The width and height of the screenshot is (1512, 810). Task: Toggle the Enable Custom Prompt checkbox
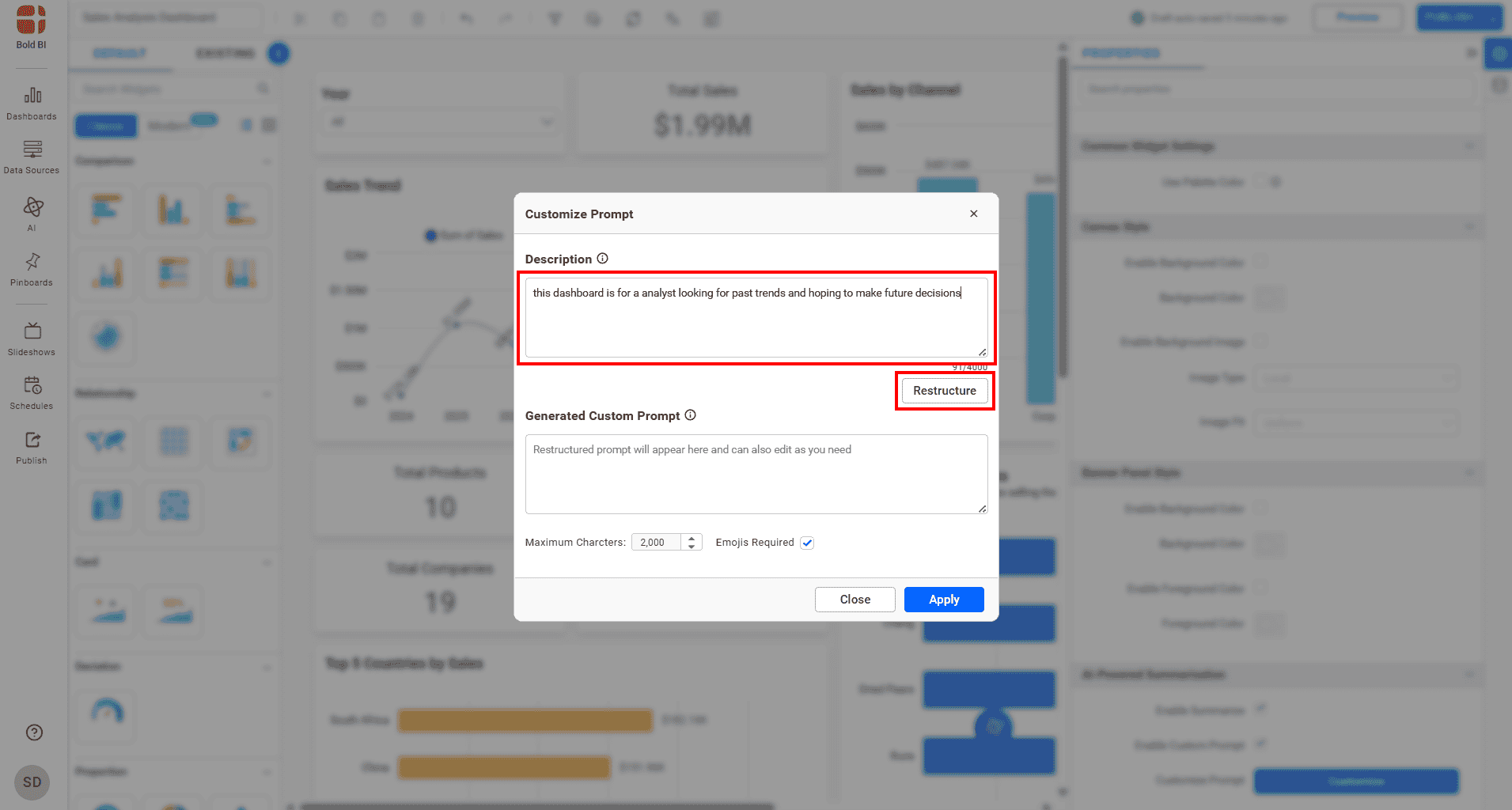click(1260, 744)
